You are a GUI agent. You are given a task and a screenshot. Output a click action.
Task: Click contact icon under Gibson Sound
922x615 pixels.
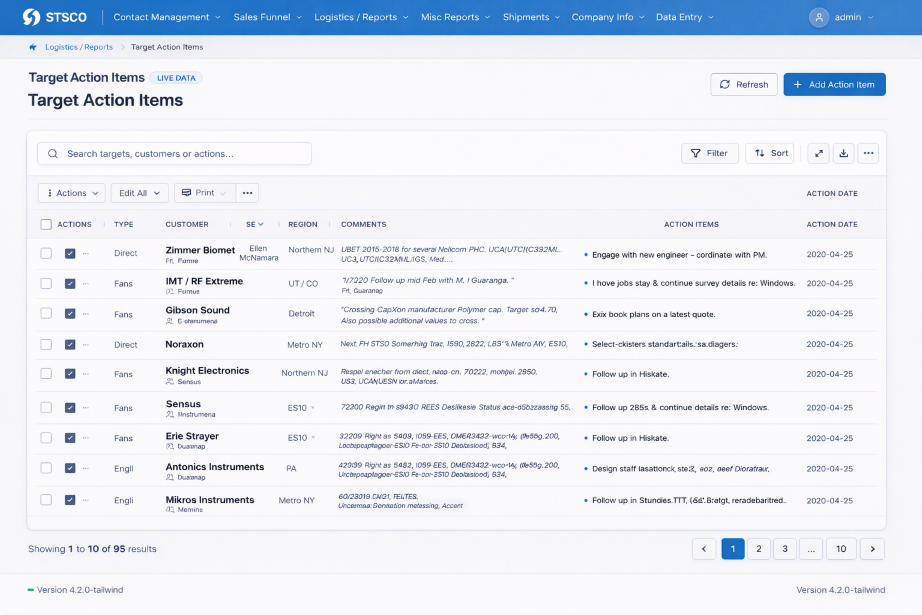(x=170, y=321)
